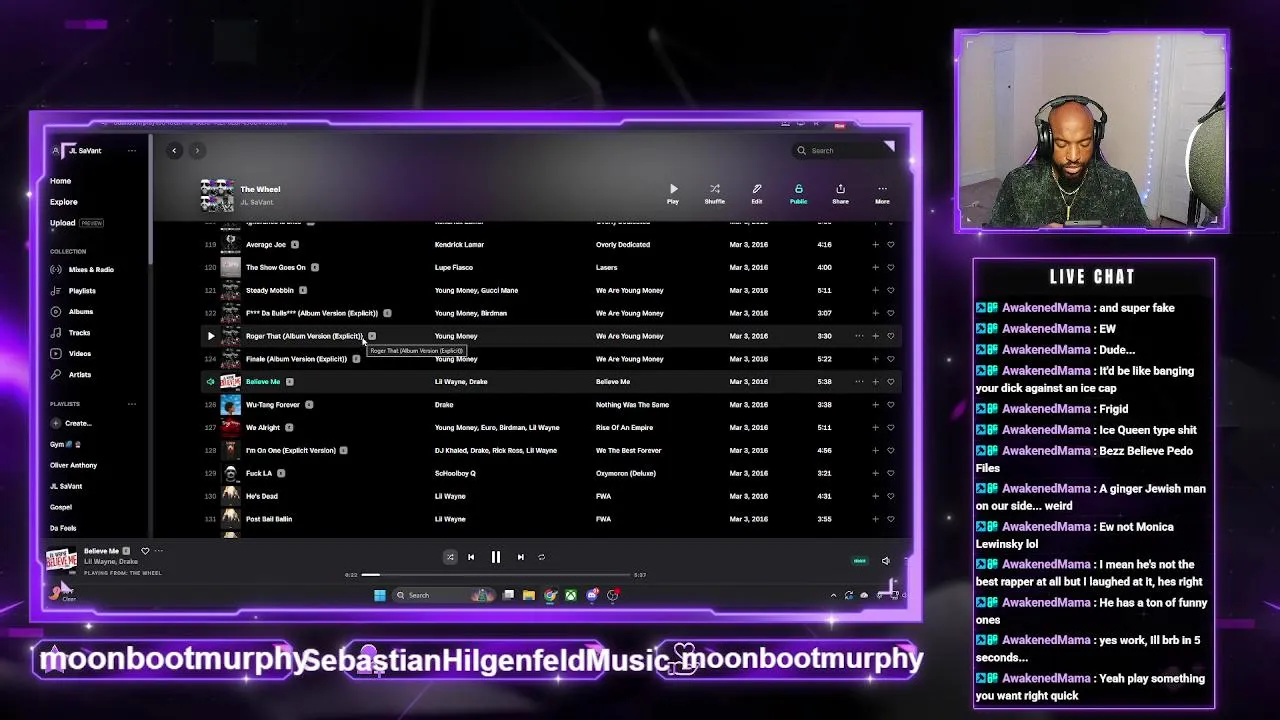The width and height of the screenshot is (1280, 720).
Task: Open now playing track options dots
Action: tap(158, 551)
